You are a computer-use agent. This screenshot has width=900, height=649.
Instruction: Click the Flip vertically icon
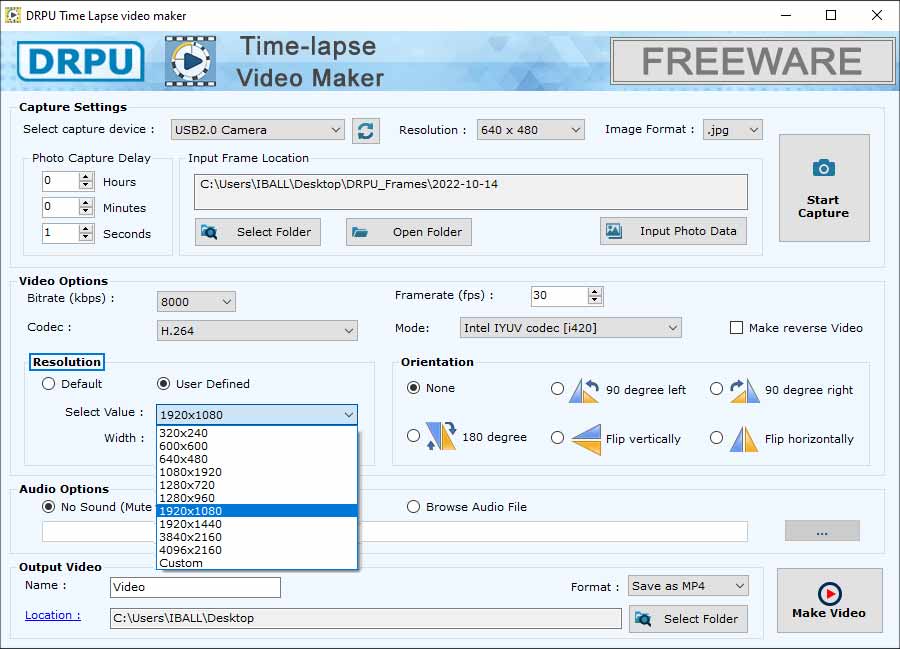(x=587, y=439)
